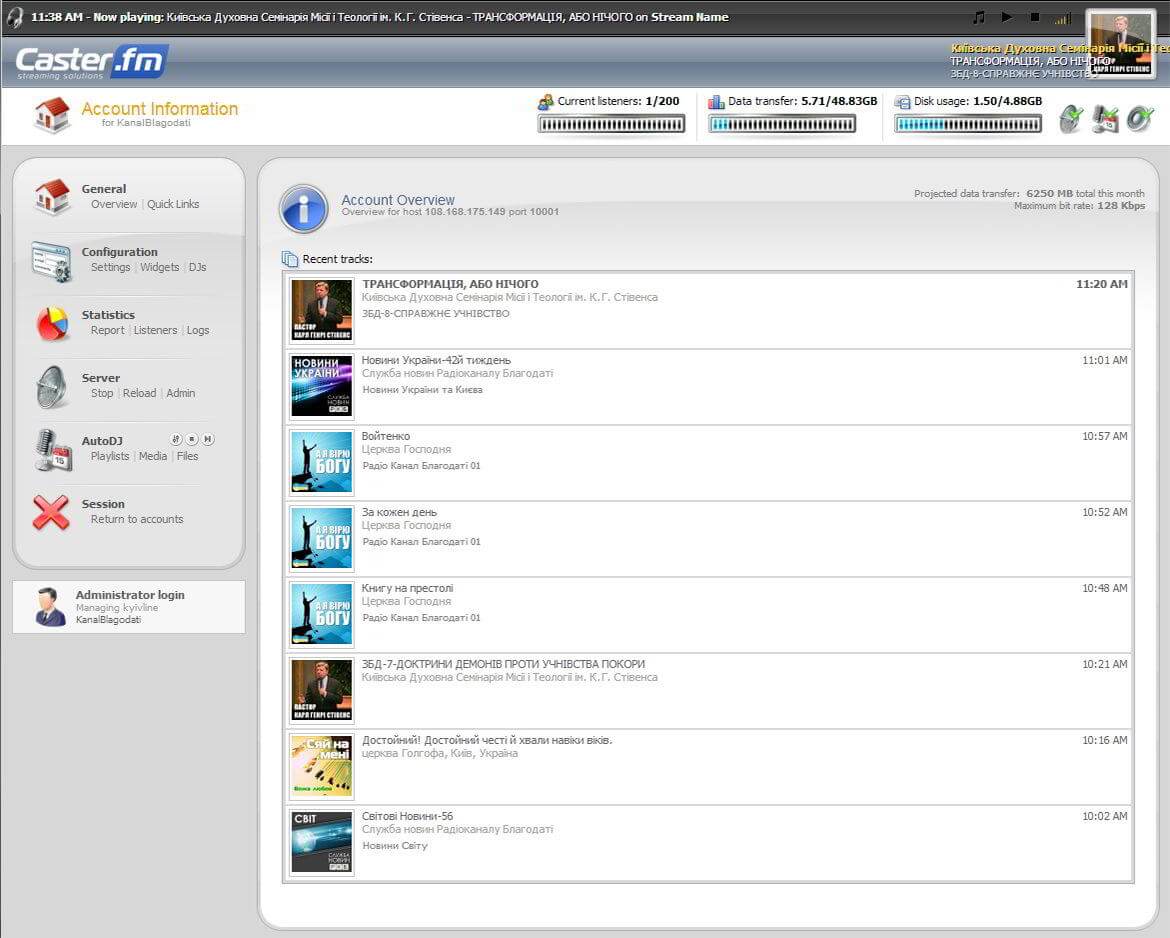
Task: Open Configuration Settings link
Action: click(110, 267)
